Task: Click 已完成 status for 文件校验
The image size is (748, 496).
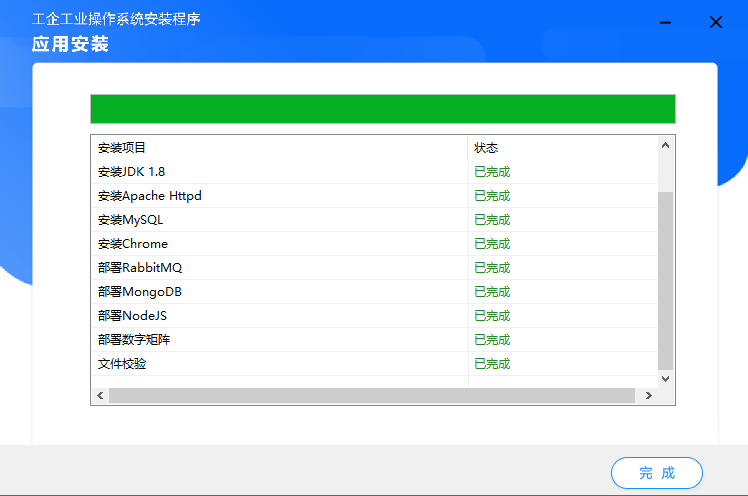Action: point(492,364)
